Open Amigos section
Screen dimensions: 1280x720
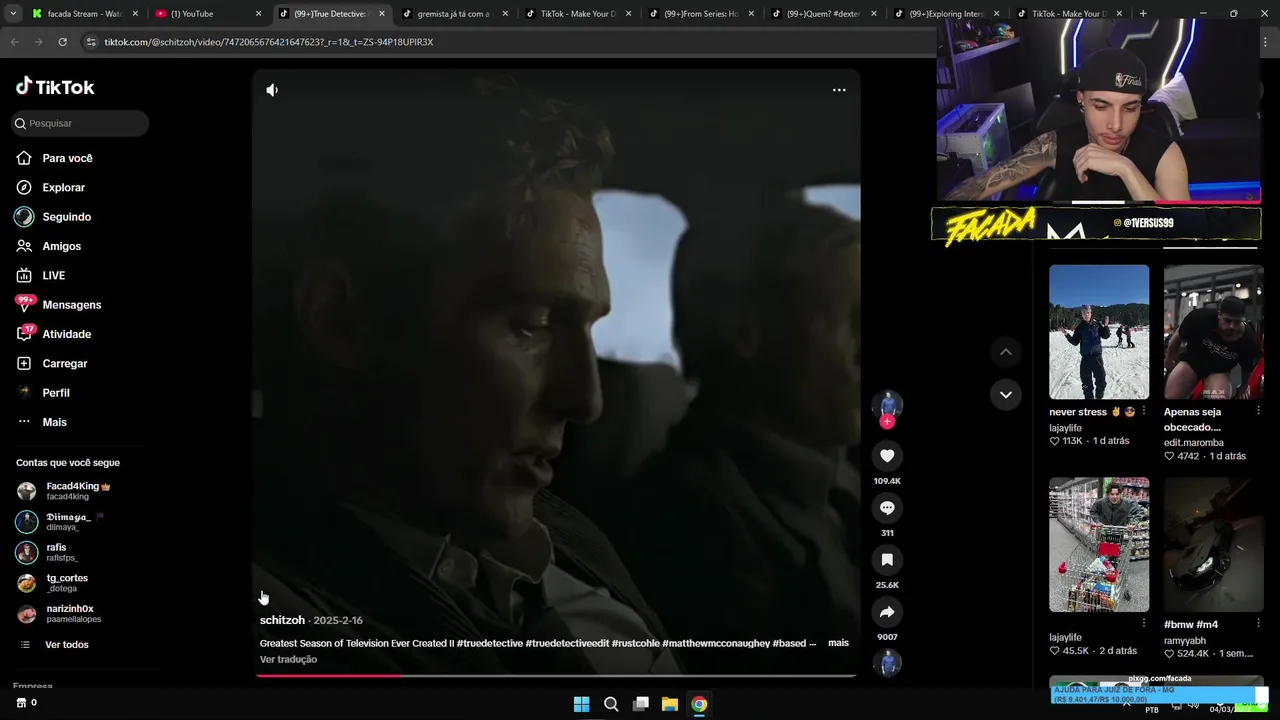[x=49, y=246]
